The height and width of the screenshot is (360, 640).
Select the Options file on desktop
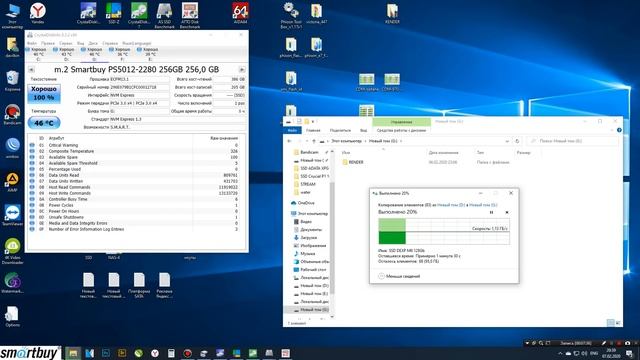tap(12, 317)
